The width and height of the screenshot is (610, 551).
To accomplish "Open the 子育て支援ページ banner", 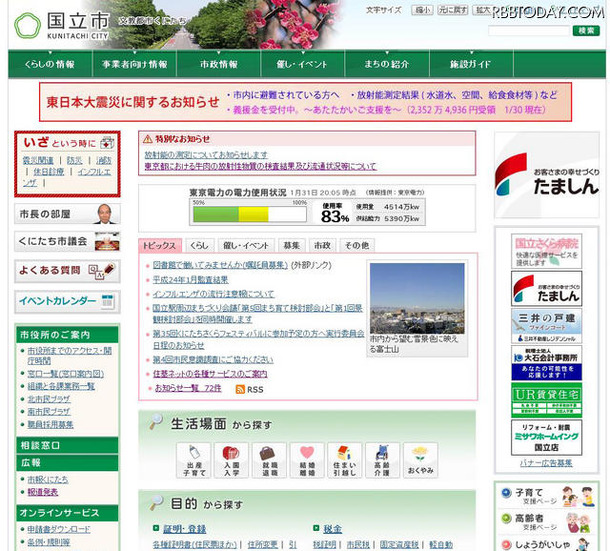I will click(547, 497).
